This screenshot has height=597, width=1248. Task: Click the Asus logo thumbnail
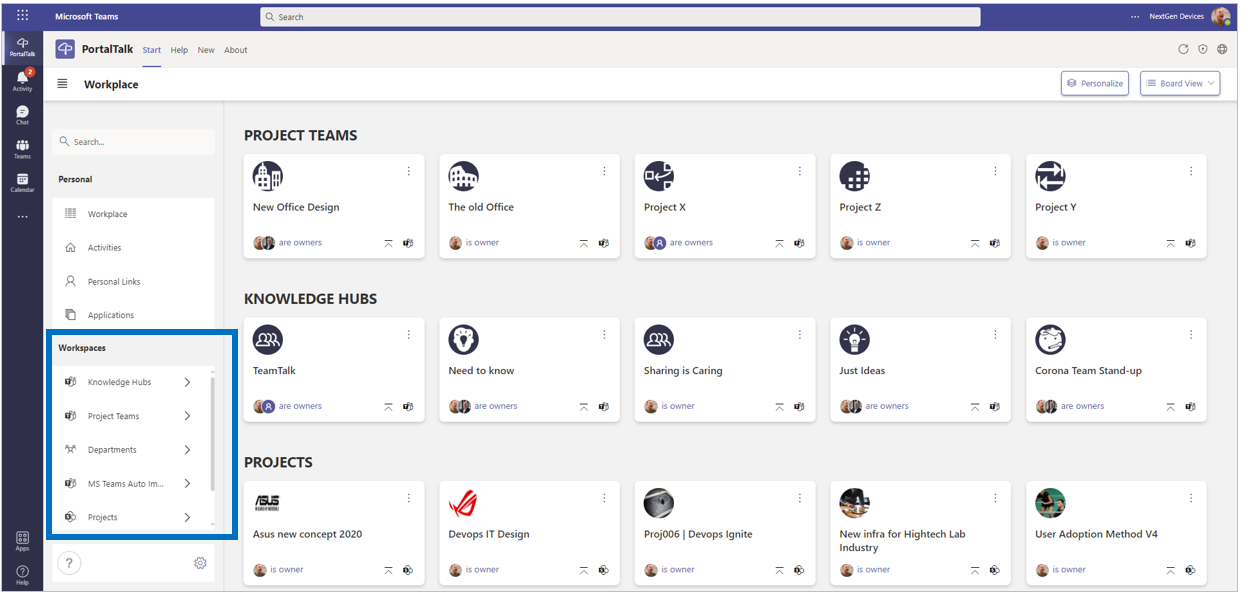point(267,503)
